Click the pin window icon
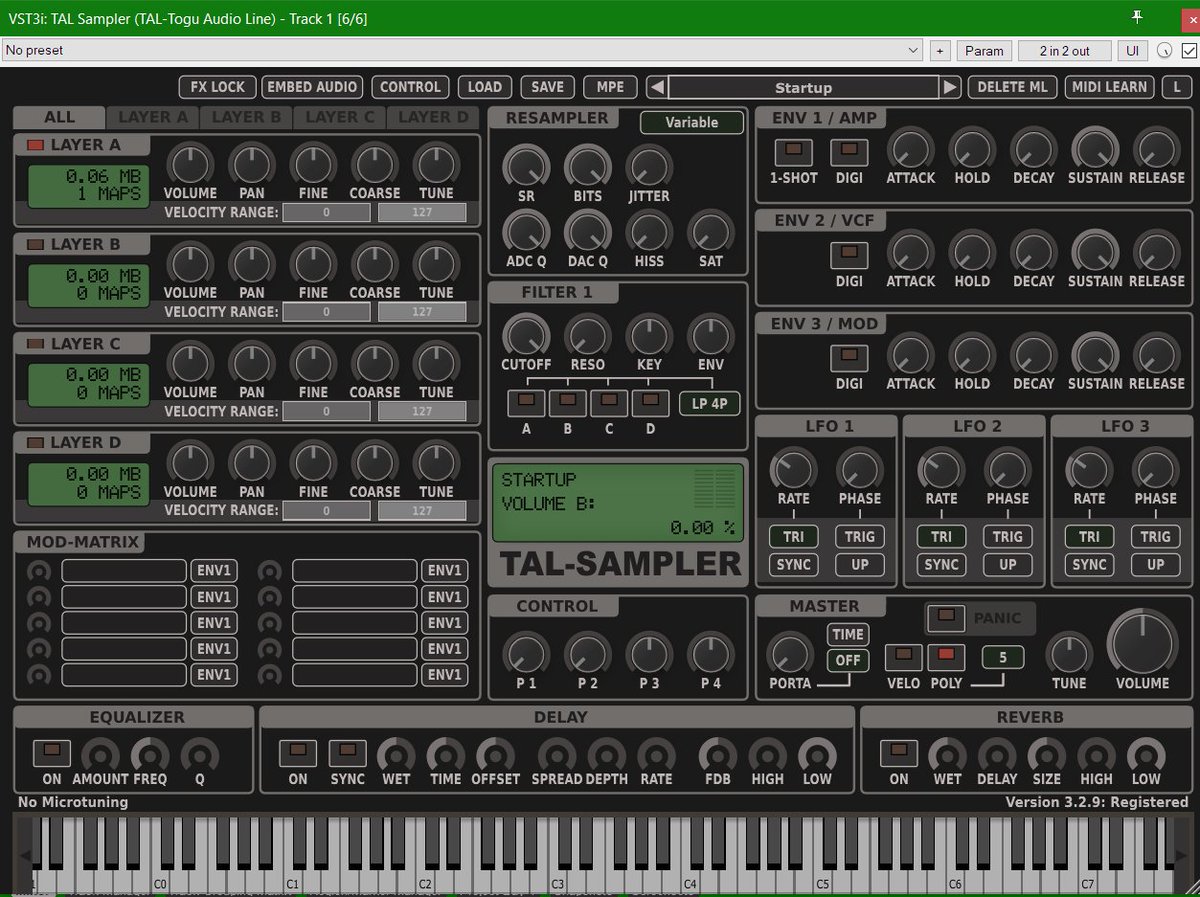The image size is (1200, 897). click(x=1137, y=17)
